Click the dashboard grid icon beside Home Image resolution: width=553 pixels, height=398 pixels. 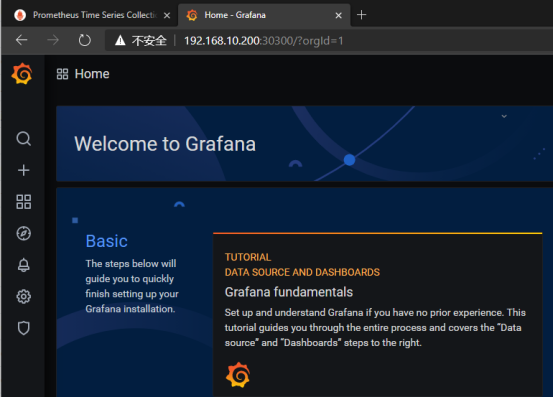[62, 74]
